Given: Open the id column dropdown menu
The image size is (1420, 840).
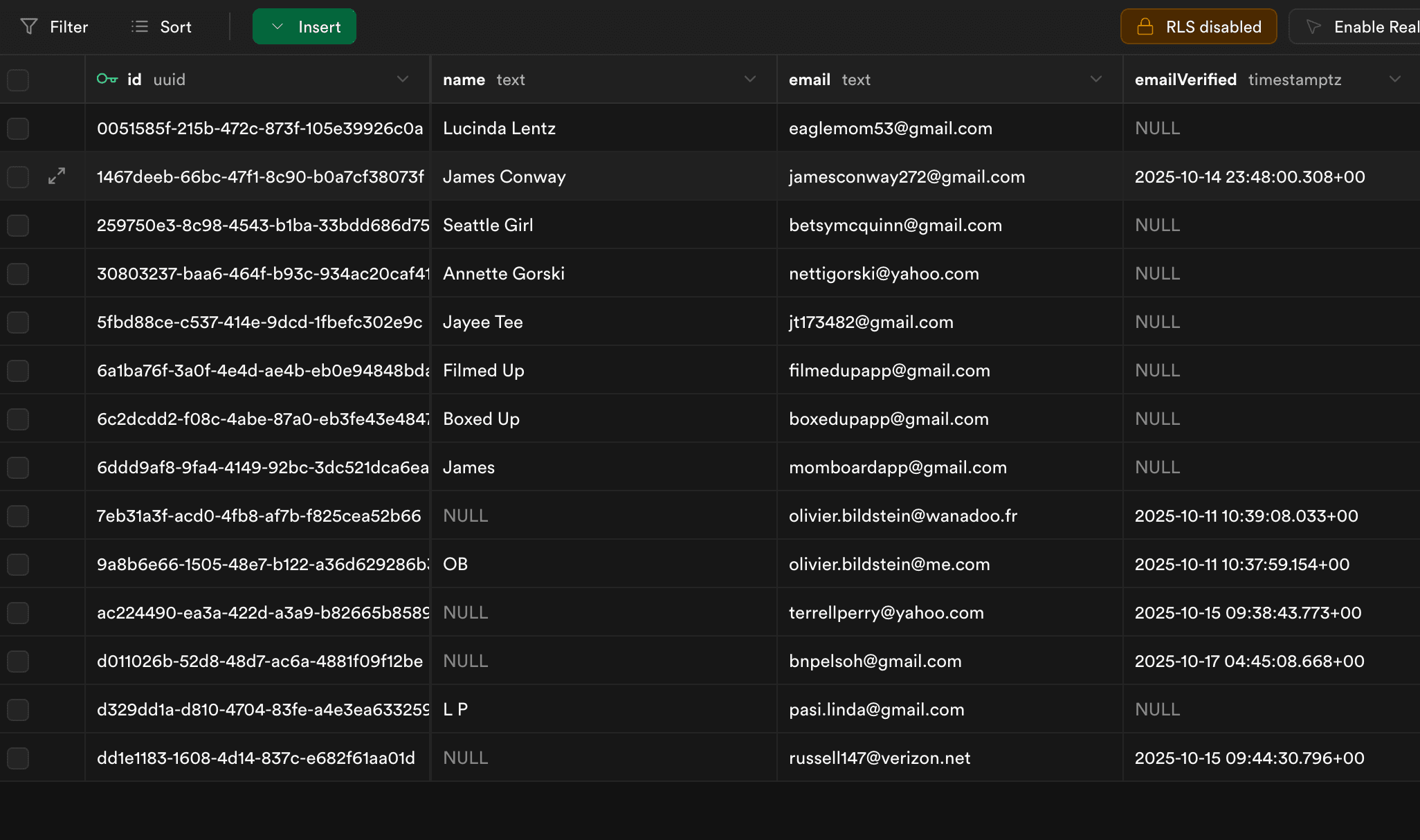Looking at the screenshot, I should pos(403,79).
